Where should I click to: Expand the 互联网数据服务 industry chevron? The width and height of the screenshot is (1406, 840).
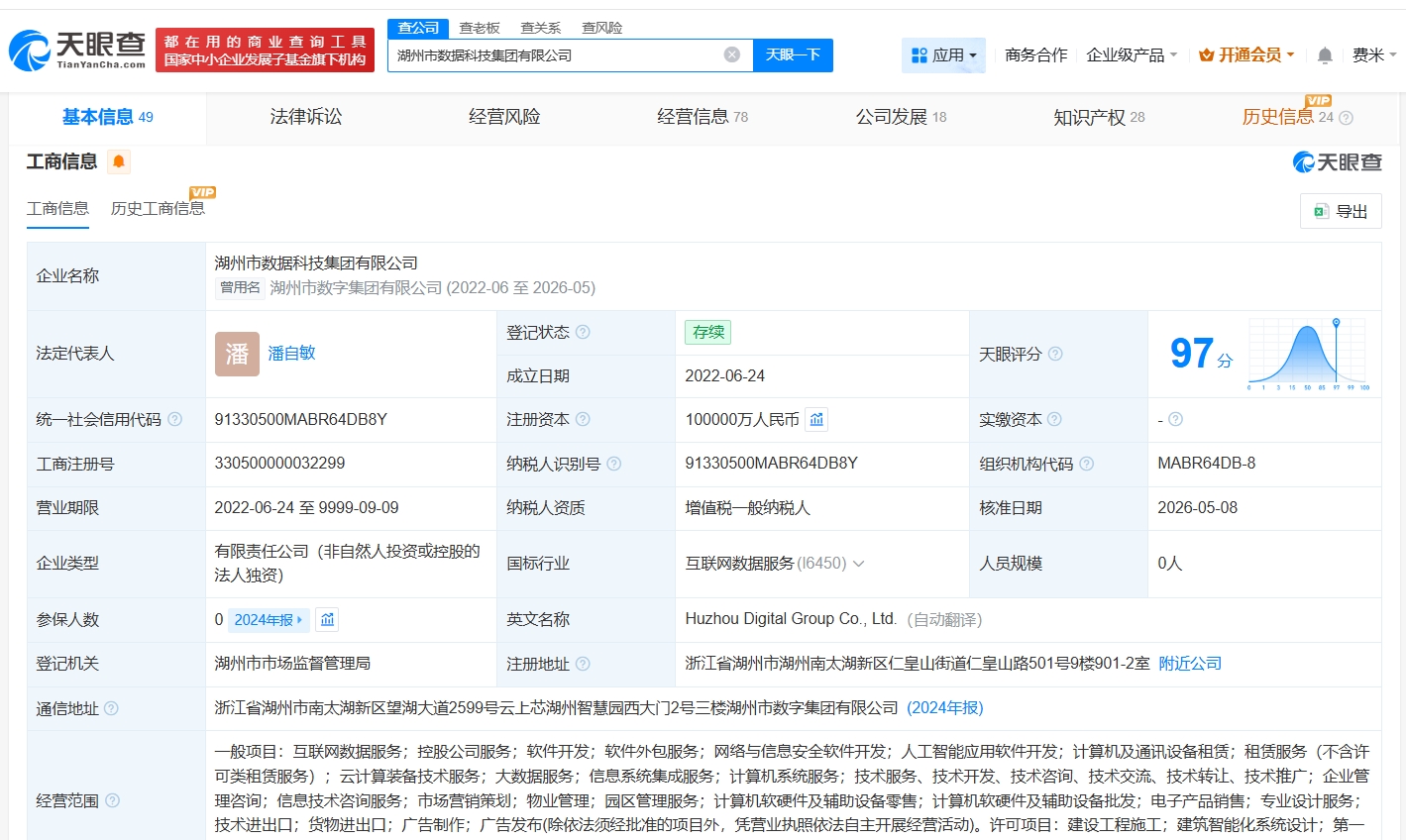858,564
